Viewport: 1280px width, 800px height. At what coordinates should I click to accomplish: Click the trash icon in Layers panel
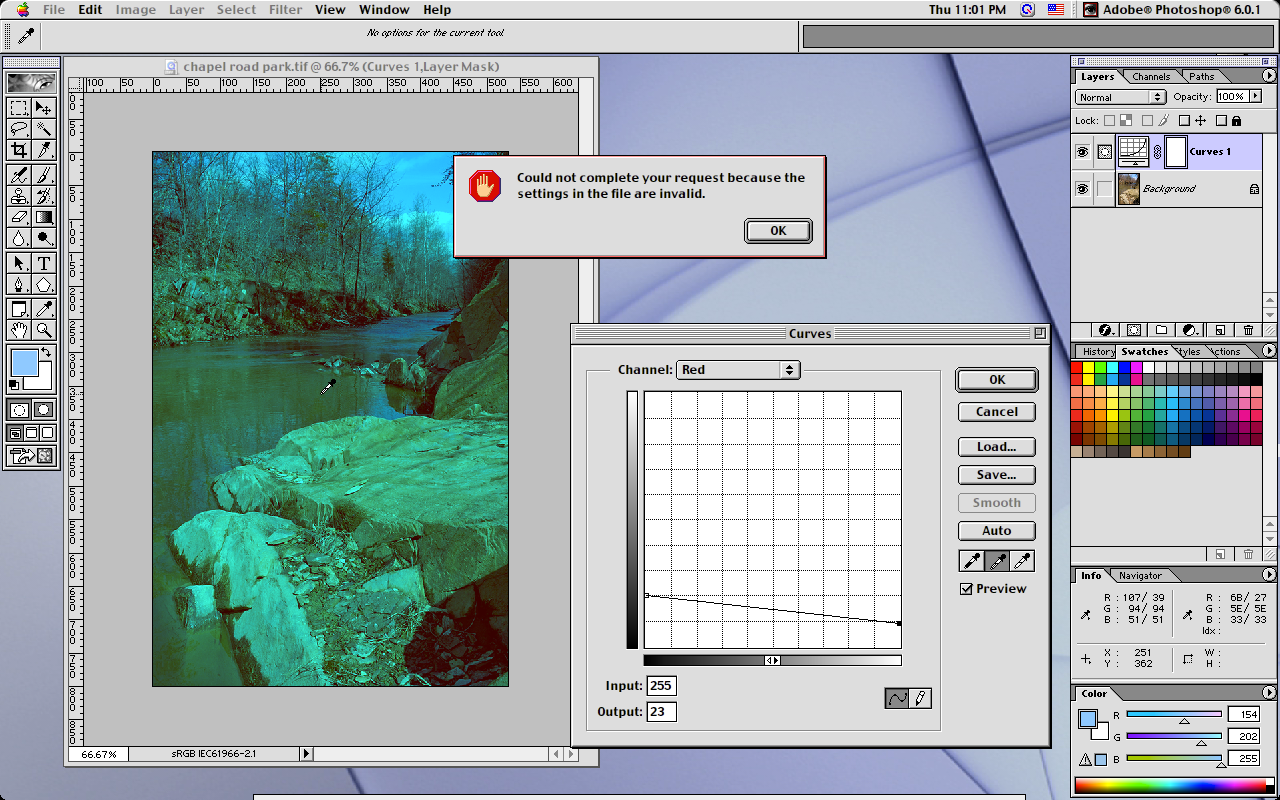click(x=1248, y=330)
